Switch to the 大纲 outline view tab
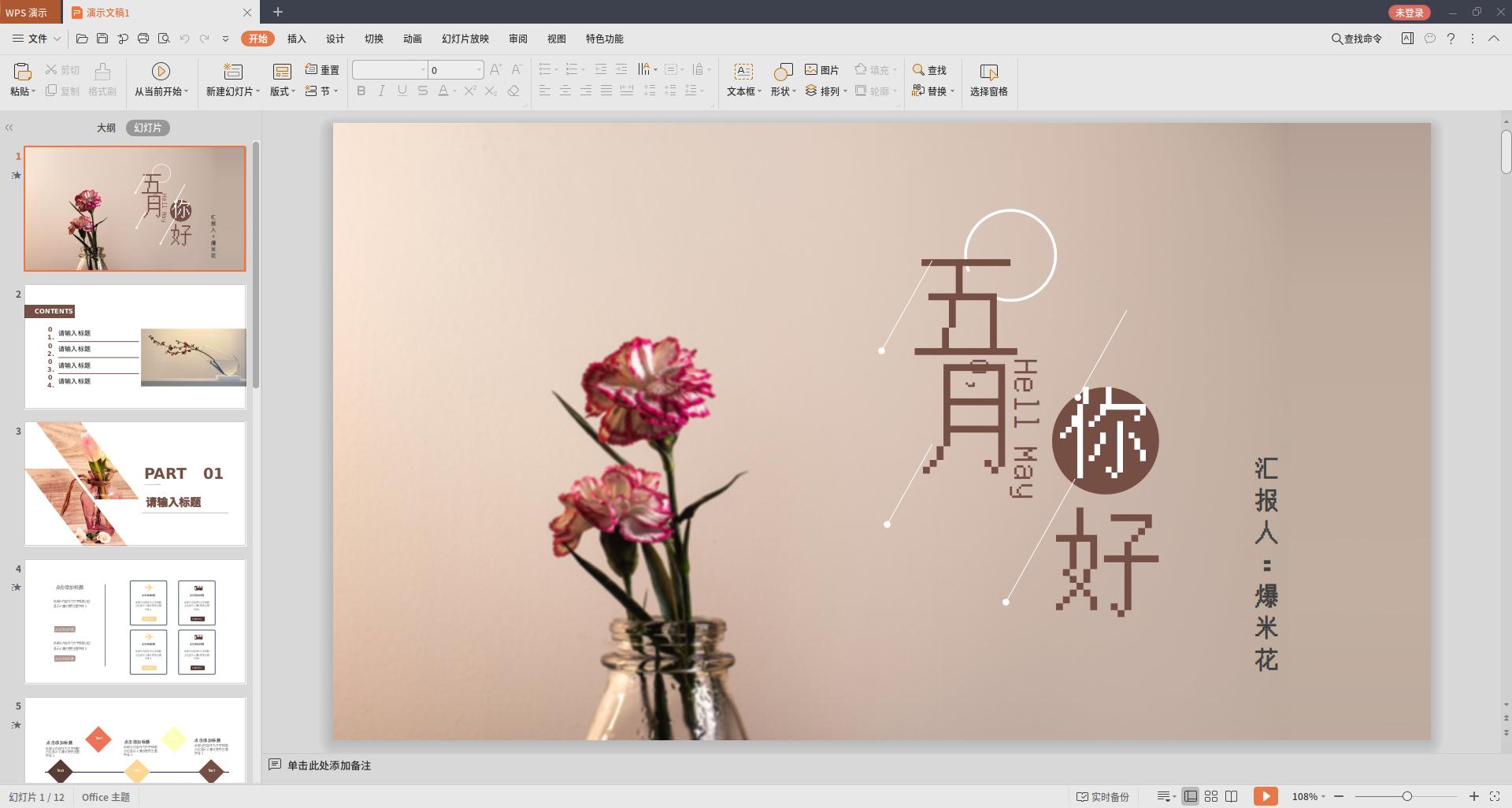 pyautogui.click(x=106, y=127)
